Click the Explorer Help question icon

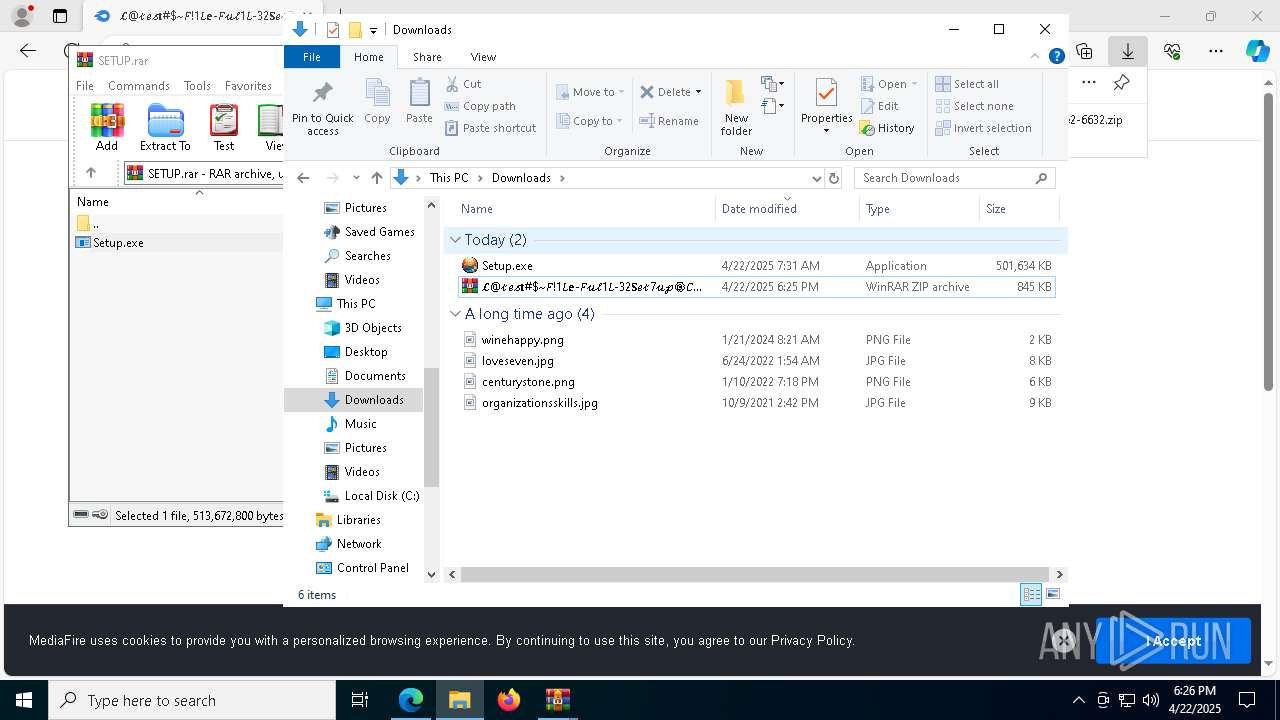[1056, 56]
